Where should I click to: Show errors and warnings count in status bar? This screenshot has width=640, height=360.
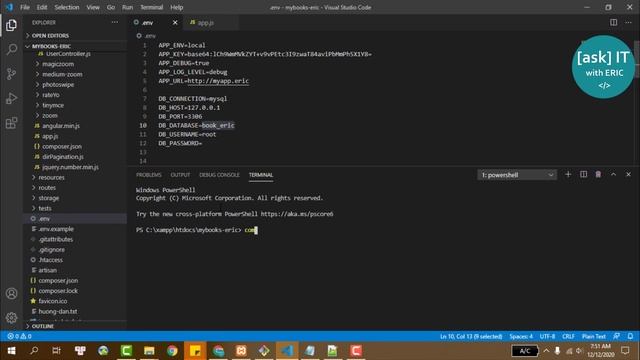[x=19, y=336]
